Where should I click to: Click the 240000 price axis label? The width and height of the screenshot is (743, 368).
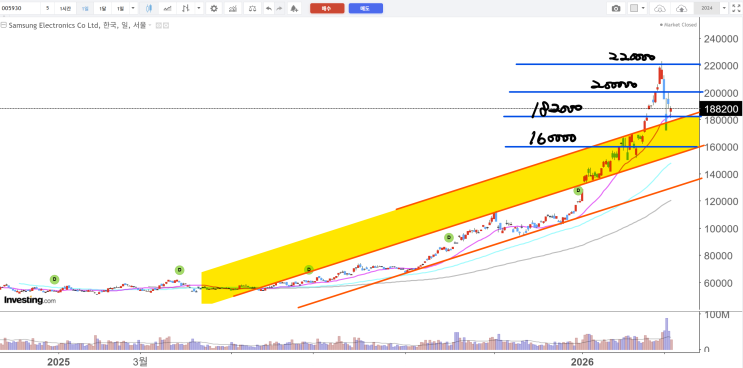(x=721, y=38)
